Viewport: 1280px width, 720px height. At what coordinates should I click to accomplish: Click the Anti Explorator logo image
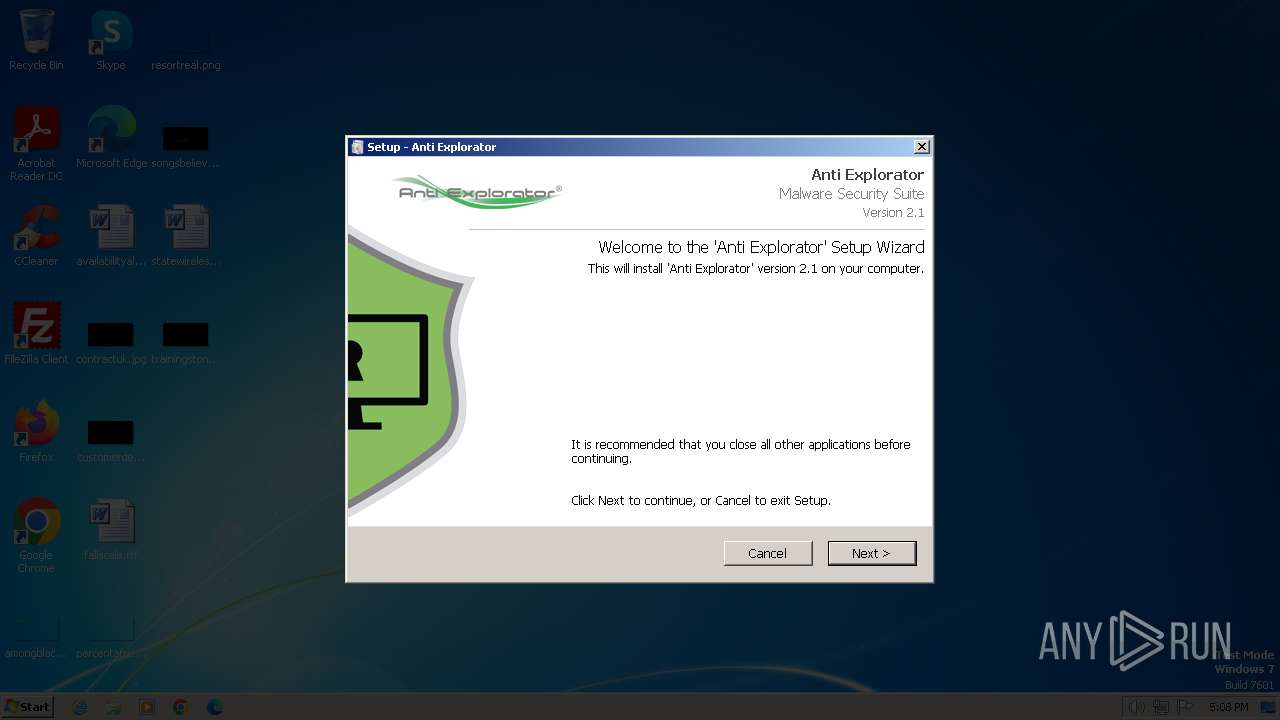coord(477,190)
